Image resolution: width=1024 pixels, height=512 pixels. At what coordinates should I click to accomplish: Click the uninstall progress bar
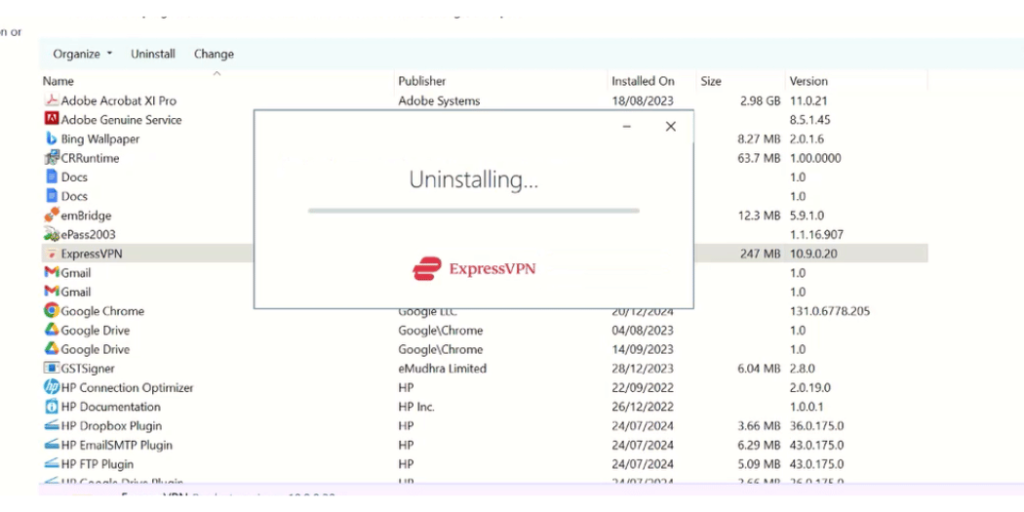473,211
